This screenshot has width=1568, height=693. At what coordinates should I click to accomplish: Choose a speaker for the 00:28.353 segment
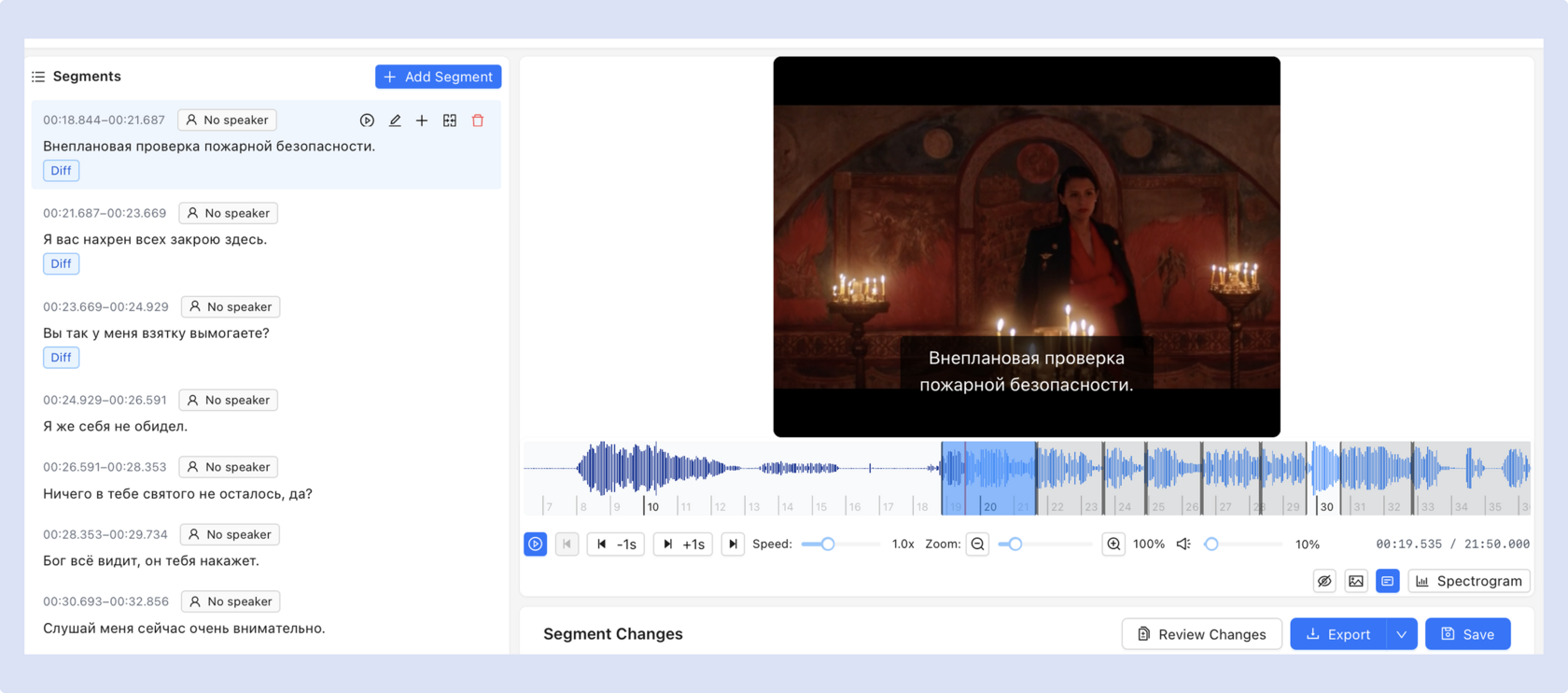230,534
